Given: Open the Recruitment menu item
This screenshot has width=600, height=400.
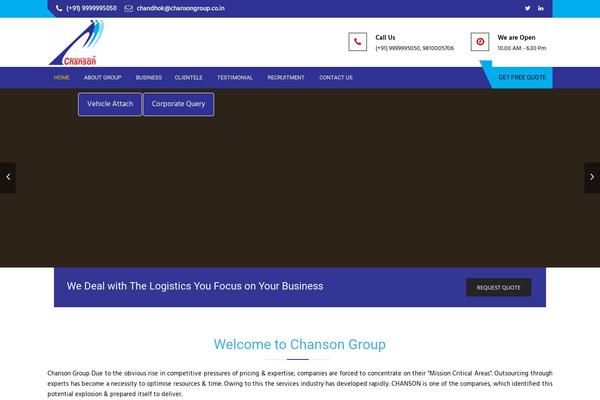Looking at the screenshot, I should pyautogui.click(x=286, y=77).
